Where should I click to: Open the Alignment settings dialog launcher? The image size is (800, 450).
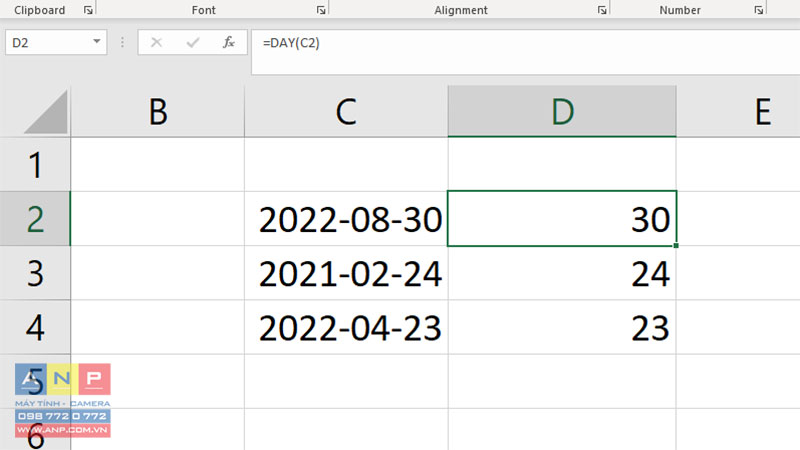(x=602, y=10)
